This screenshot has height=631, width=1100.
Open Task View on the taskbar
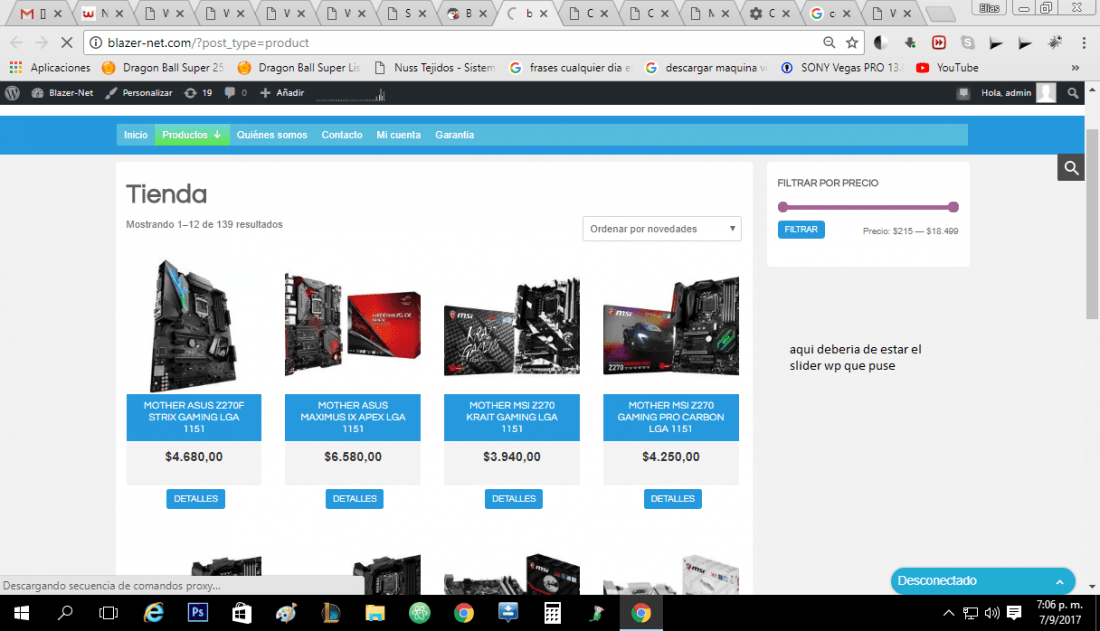(x=109, y=613)
